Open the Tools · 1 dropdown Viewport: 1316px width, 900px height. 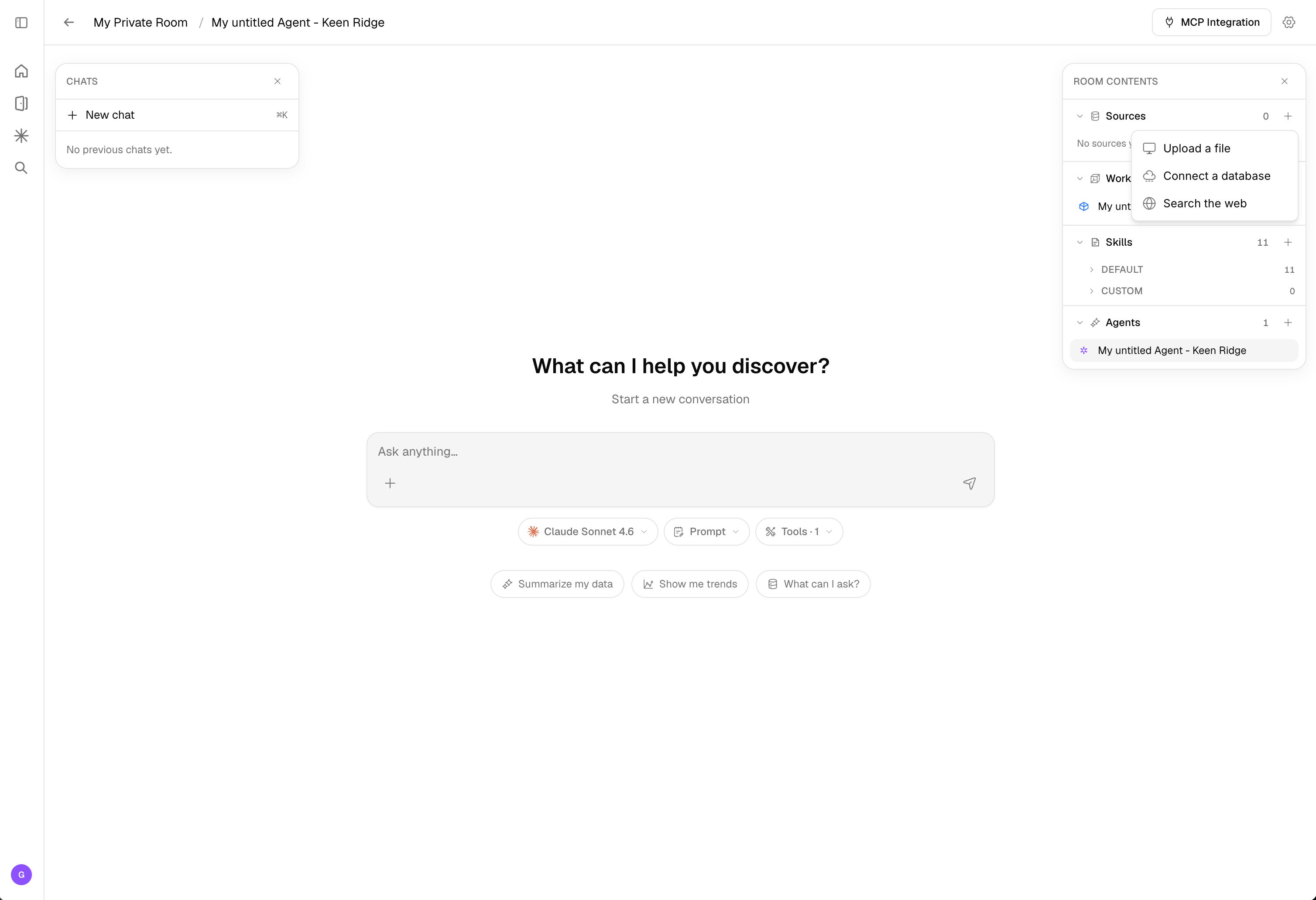click(x=799, y=532)
